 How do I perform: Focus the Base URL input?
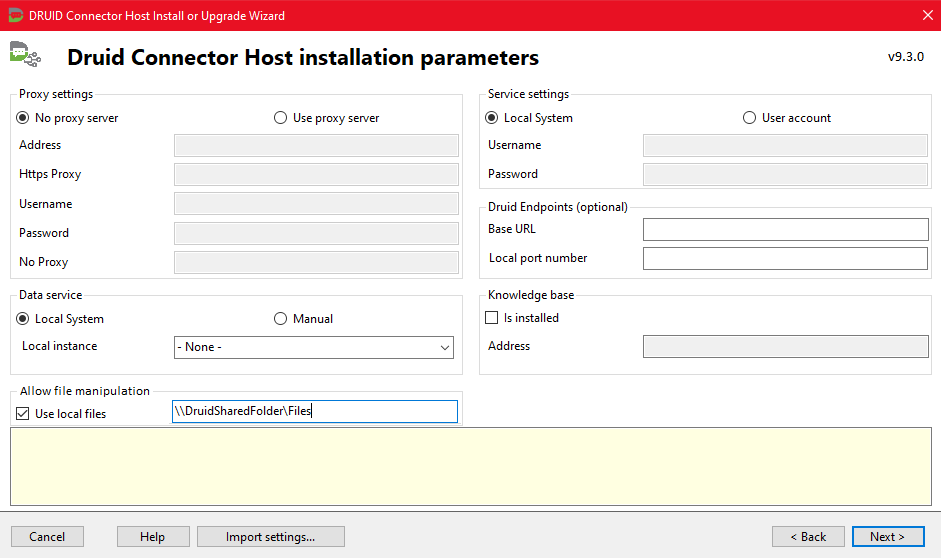tap(785, 229)
